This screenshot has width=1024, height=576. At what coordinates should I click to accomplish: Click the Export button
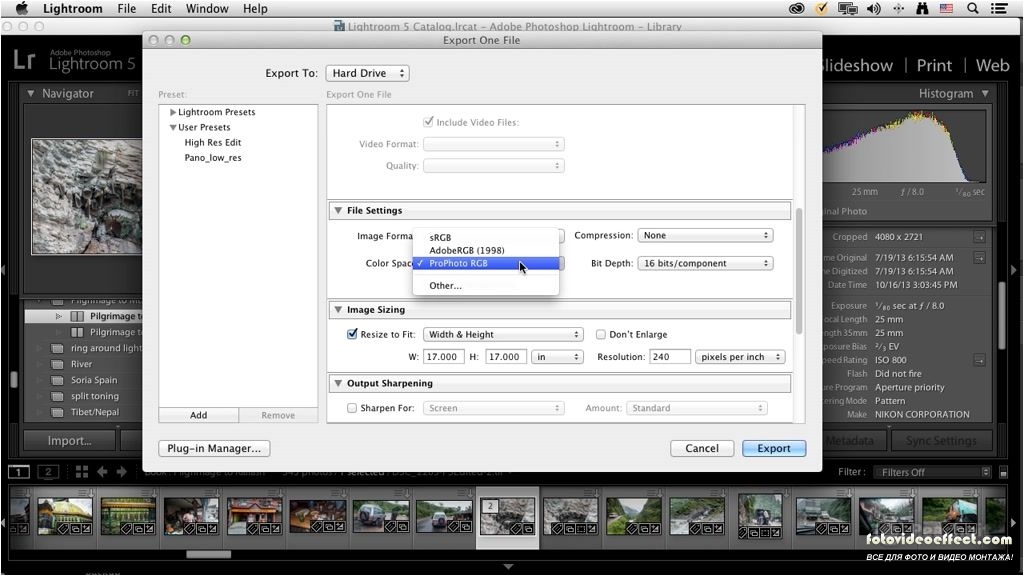(x=774, y=448)
